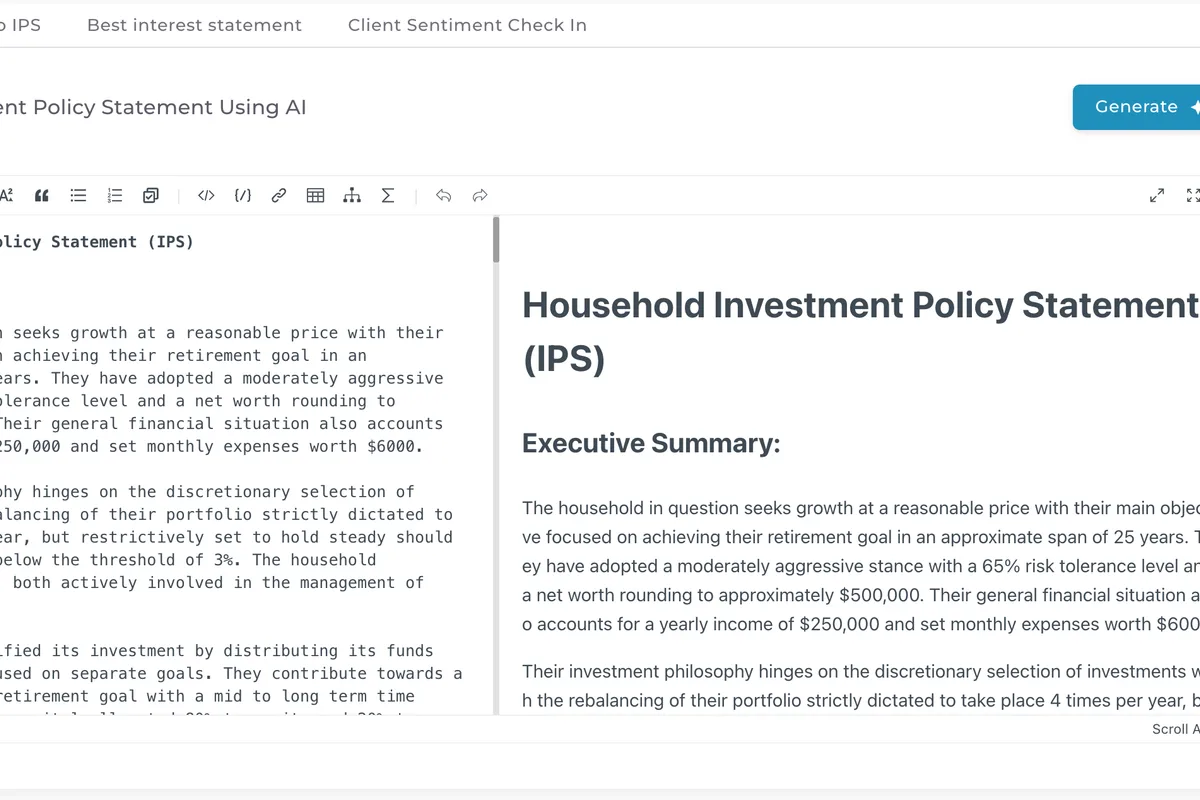Expand the editor with the diagonal arrows icon
Screen dimensions: 1200x800
click(1157, 196)
